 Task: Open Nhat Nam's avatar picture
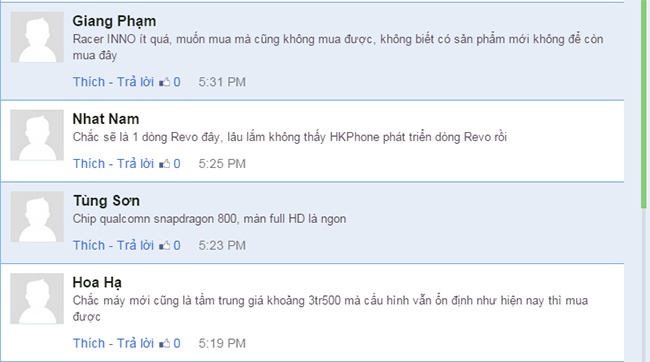pyautogui.click(x=37, y=135)
